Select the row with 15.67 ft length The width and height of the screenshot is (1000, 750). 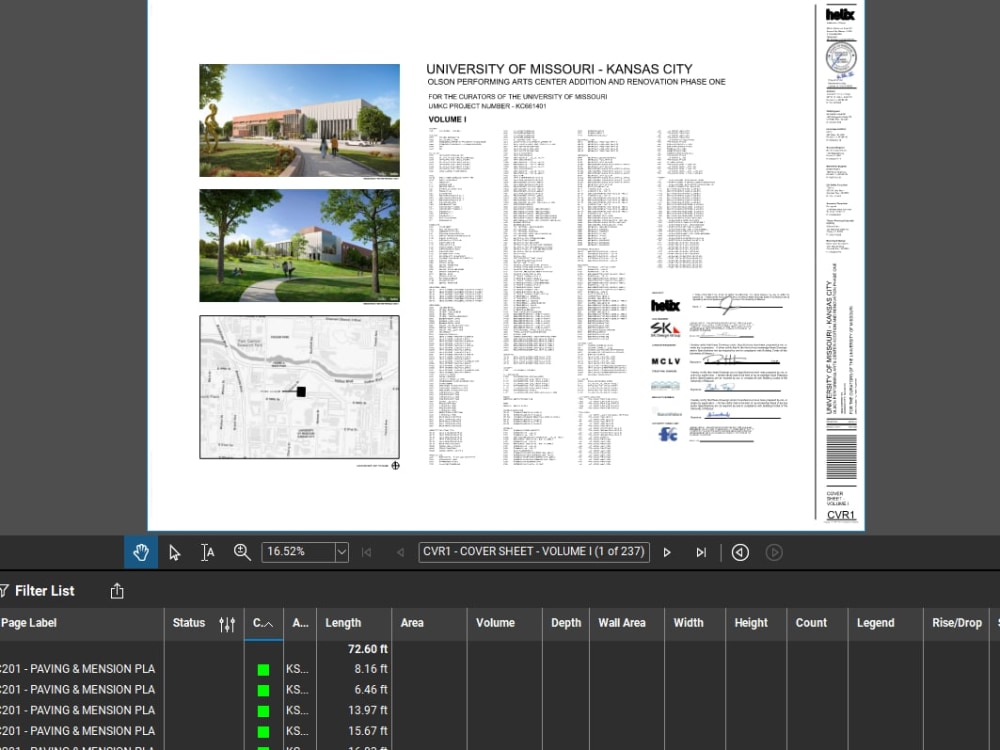coord(500,731)
